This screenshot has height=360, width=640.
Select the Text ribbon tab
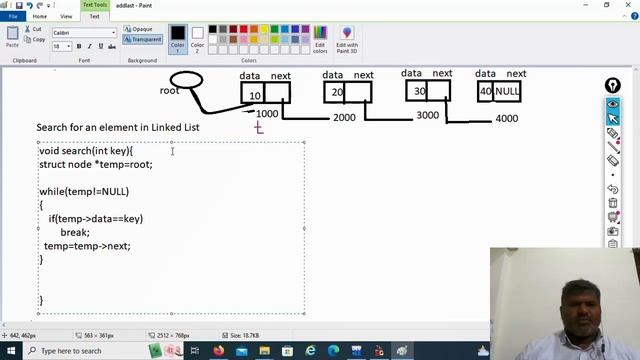(94, 16)
